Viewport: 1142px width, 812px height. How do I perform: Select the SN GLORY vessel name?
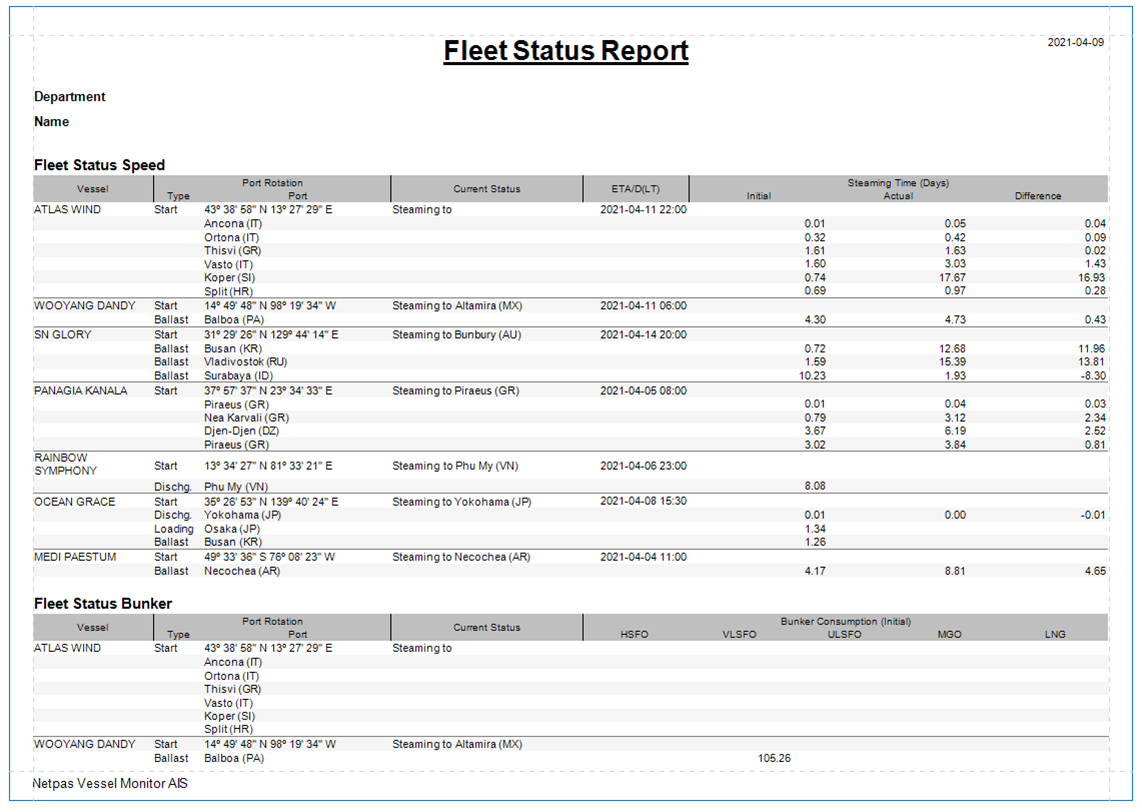(x=63, y=335)
